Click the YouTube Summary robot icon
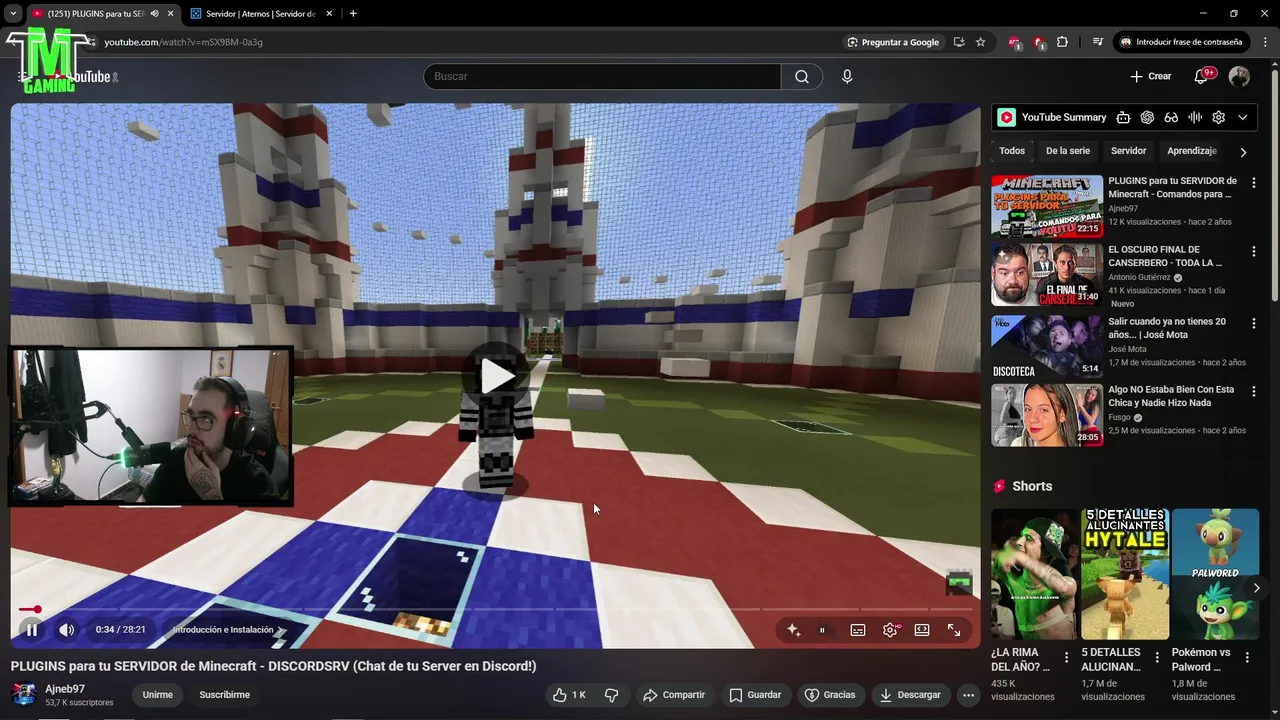The width and height of the screenshot is (1280, 720). tap(1123, 117)
